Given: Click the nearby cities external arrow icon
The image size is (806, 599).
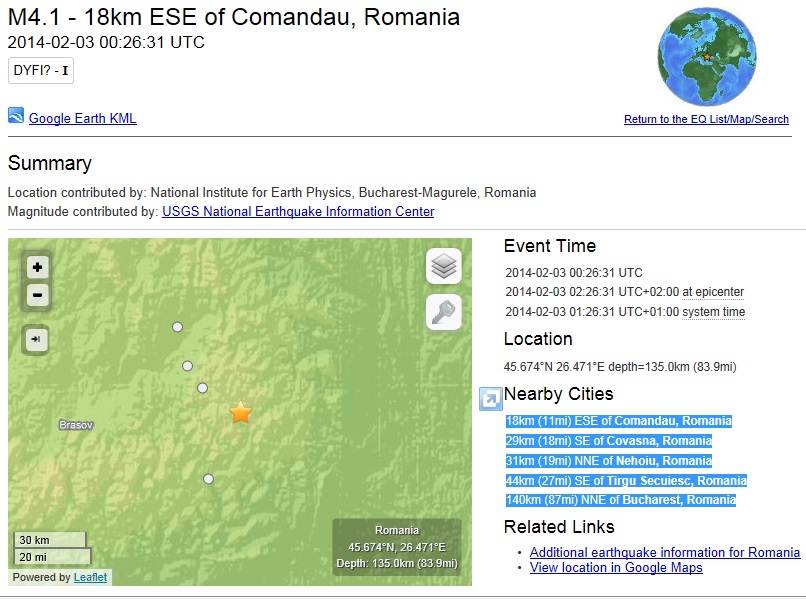Looking at the screenshot, I should 490,399.
